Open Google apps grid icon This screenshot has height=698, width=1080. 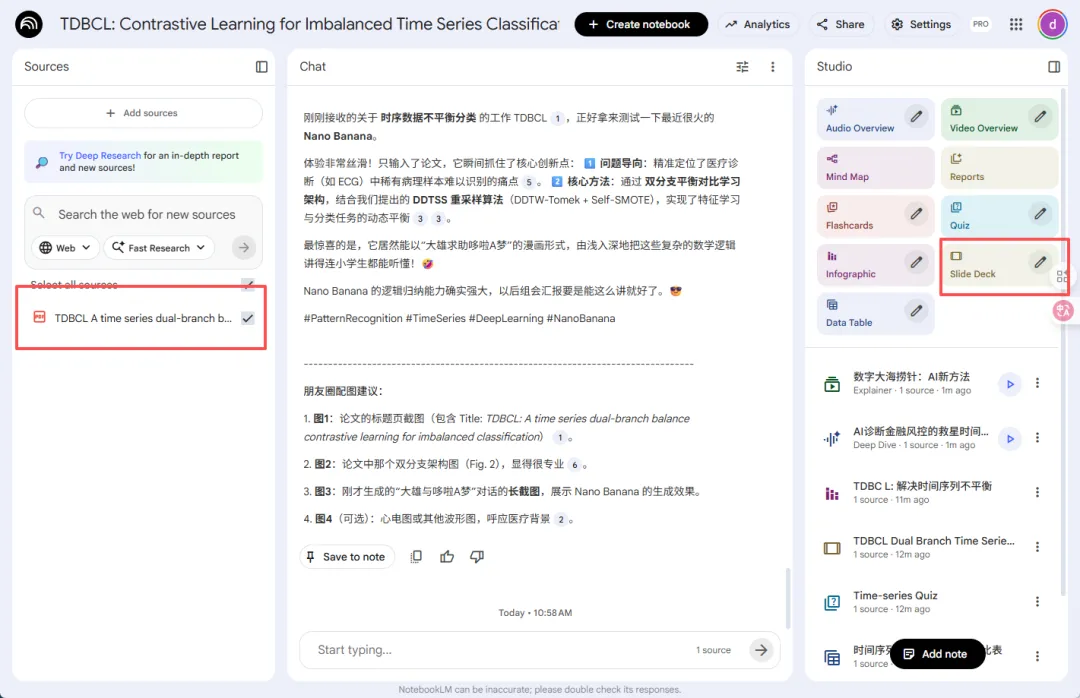(x=1016, y=24)
